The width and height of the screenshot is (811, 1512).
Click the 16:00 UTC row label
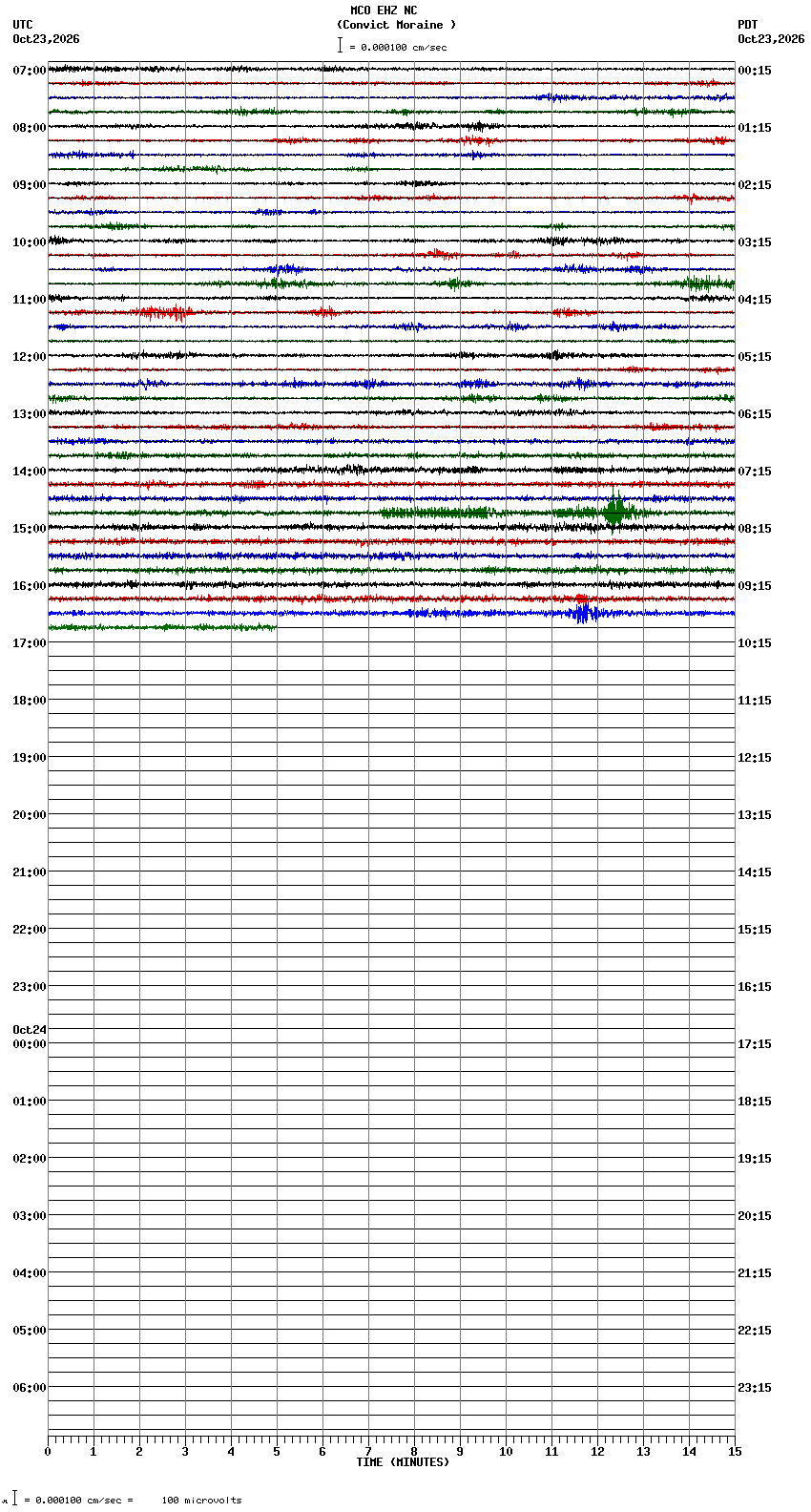(30, 586)
